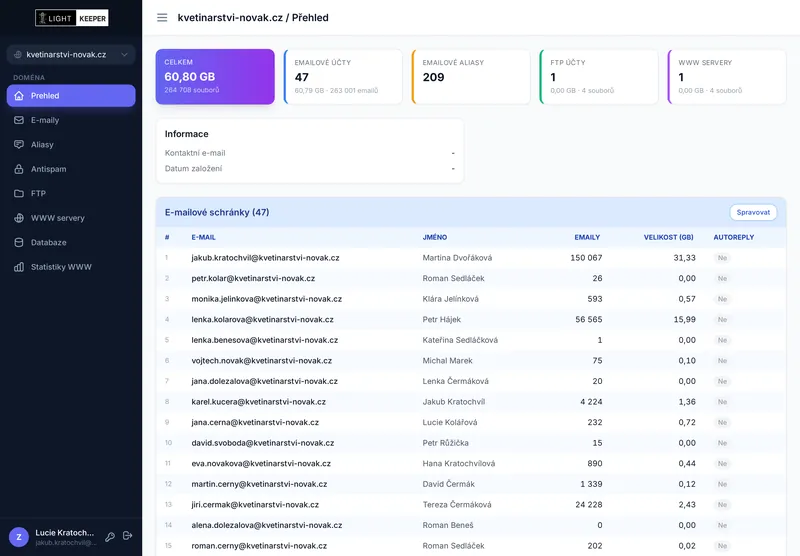
Task: Click the name Petr Hájek
Action: click(441, 319)
